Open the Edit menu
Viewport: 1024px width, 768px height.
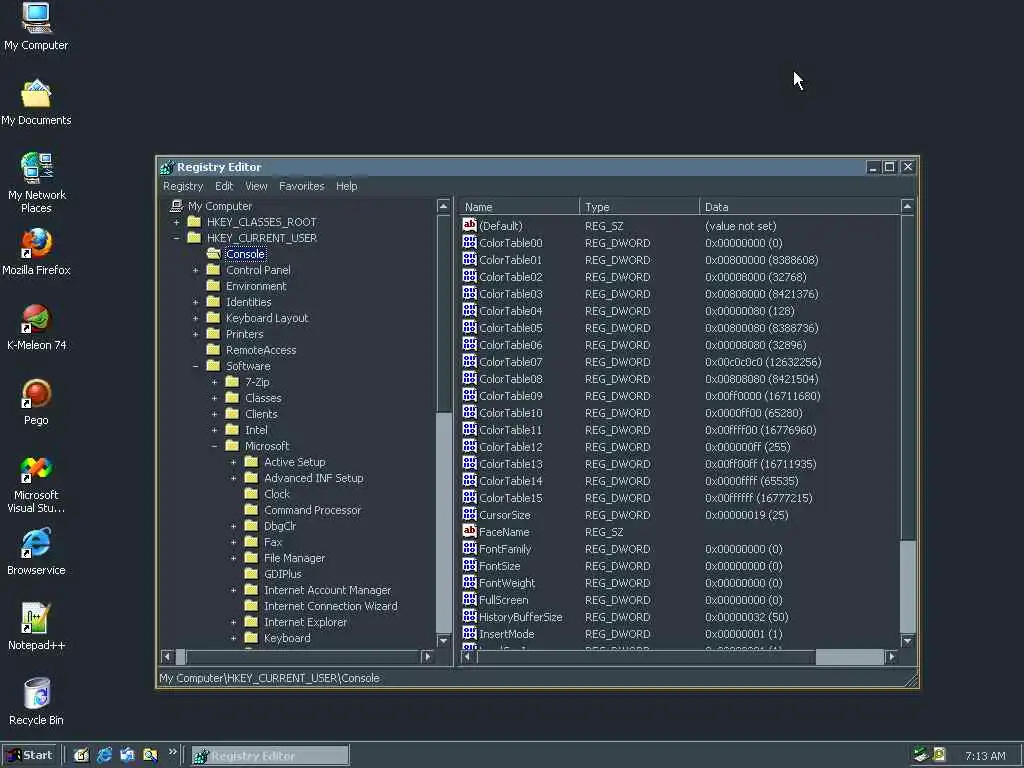224,186
